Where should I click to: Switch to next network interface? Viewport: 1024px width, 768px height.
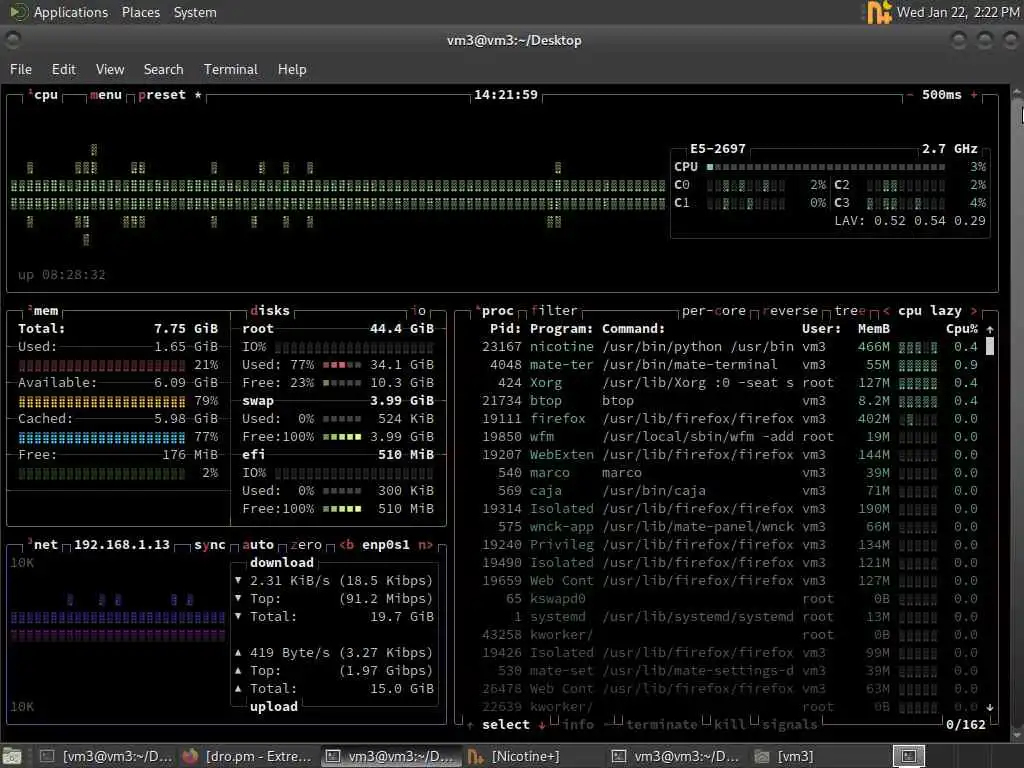(425, 545)
